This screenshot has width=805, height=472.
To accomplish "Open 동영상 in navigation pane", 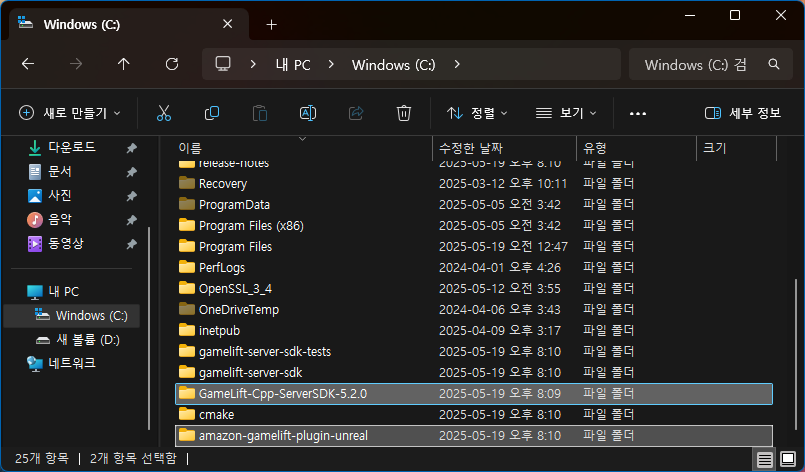I will [x=66, y=243].
